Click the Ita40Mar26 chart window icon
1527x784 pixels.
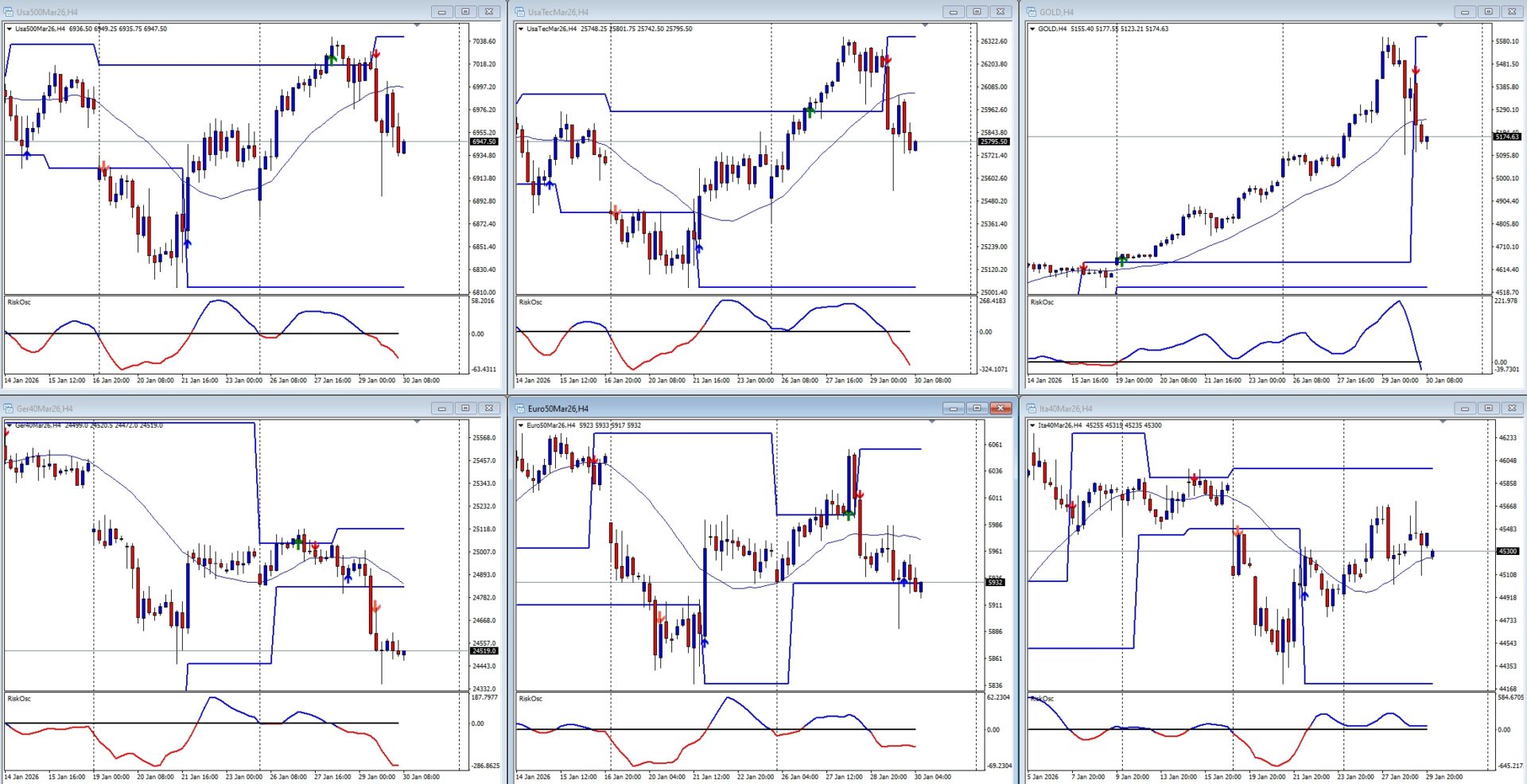point(1032,409)
